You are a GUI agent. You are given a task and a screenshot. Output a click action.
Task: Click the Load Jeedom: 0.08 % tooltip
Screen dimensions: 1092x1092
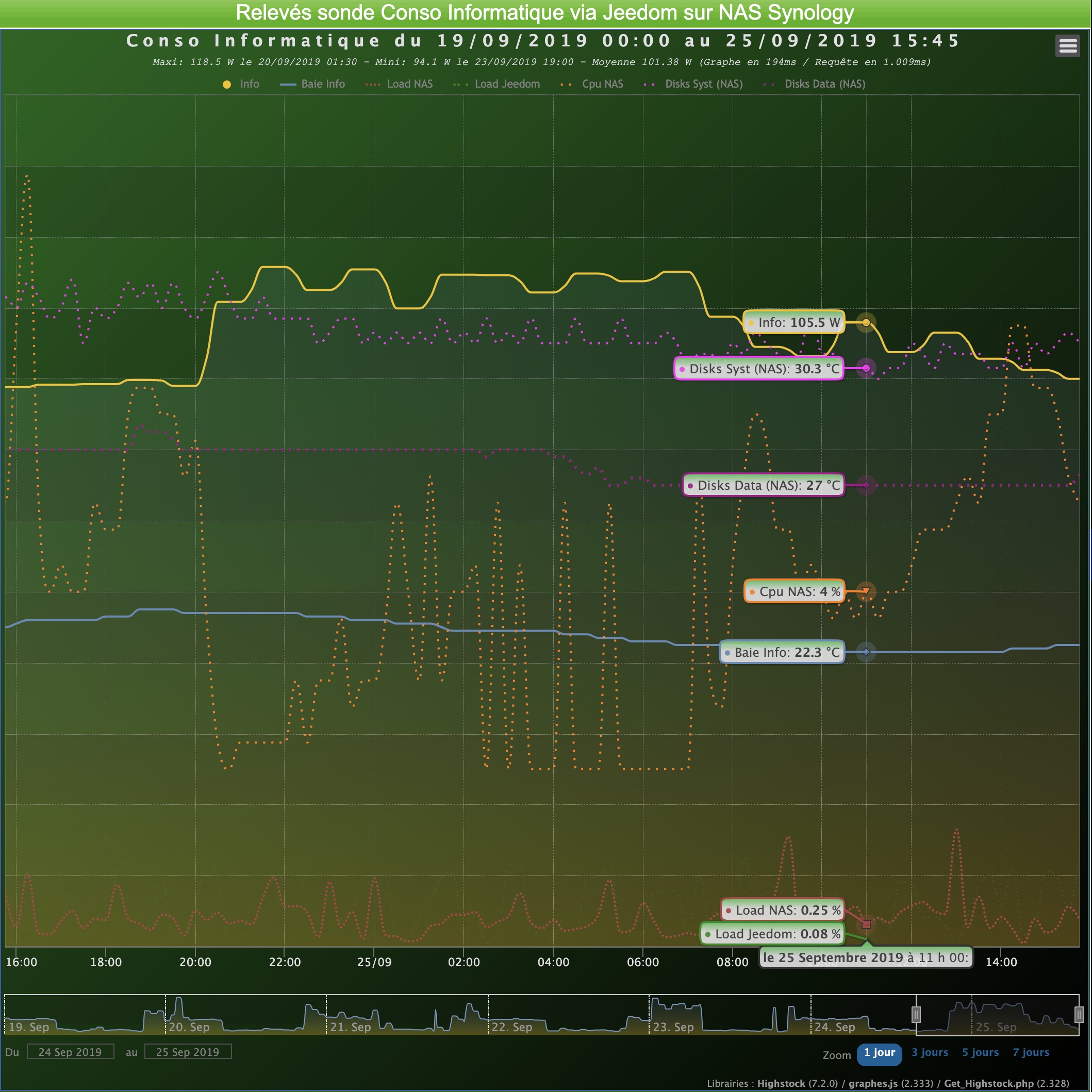[x=773, y=934]
